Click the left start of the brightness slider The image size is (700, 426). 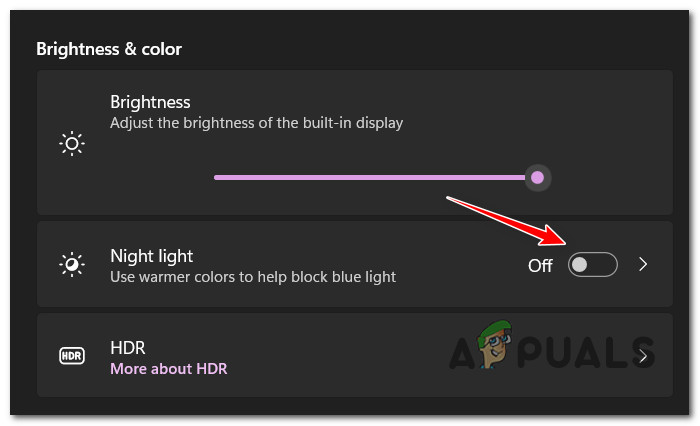(x=217, y=177)
